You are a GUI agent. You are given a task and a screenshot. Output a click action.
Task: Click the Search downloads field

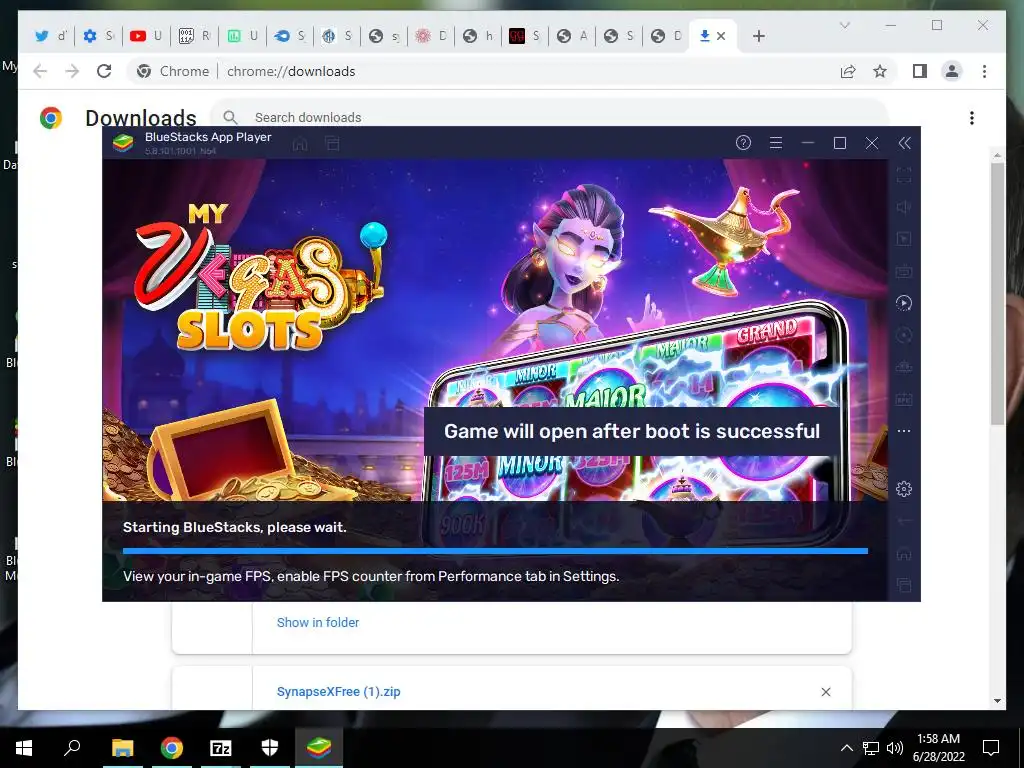(x=549, y=117)
